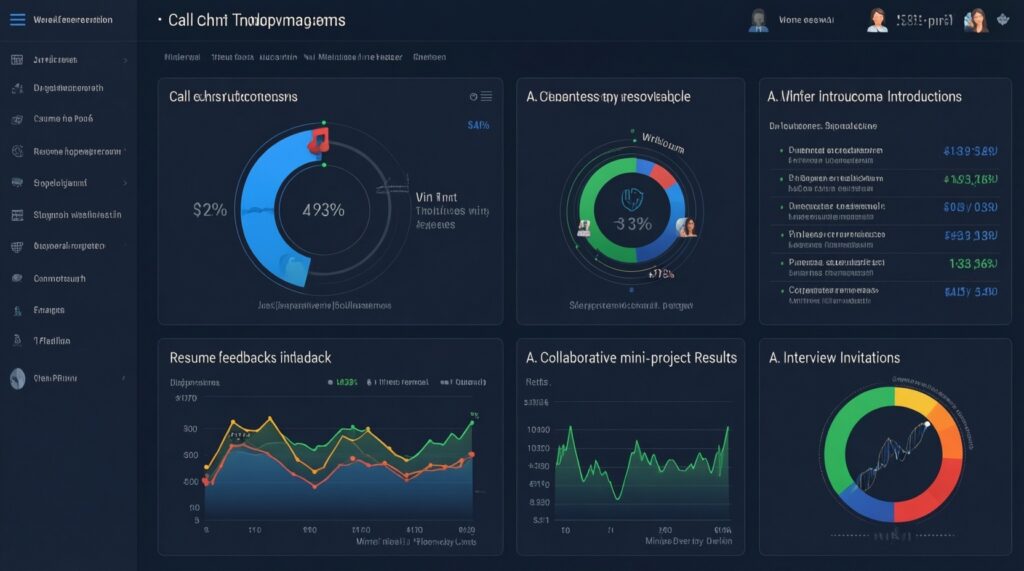Click the woman avatar on the green donut ring

pyautogui.click(x=687, y=227)
